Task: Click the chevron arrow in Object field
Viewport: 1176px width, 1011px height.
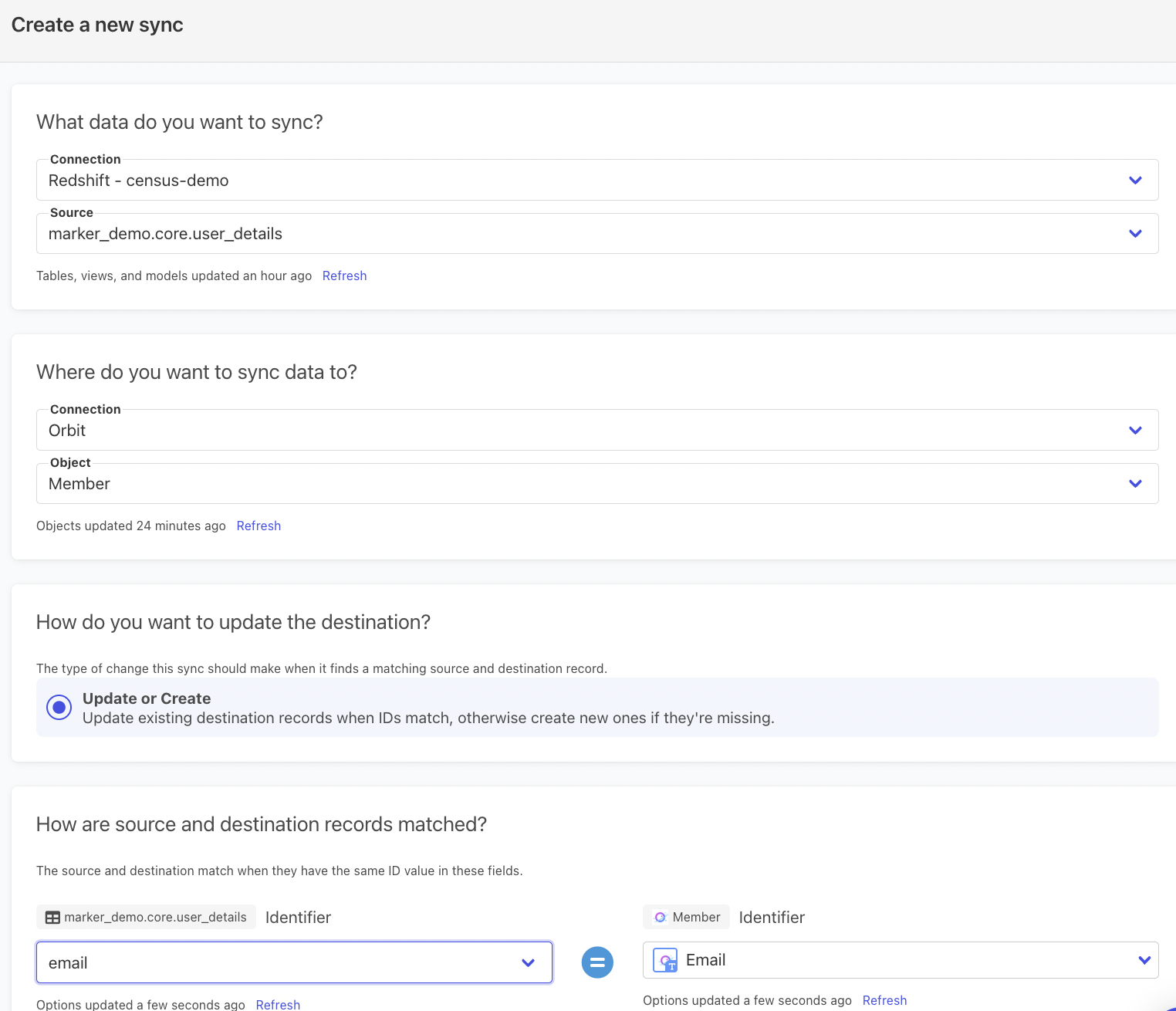Action: tap(1135, 484)
